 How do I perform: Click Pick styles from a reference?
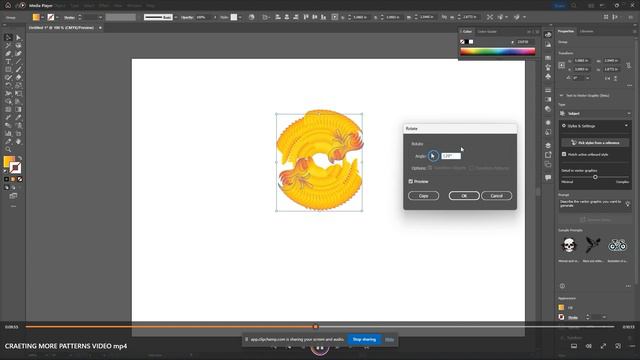pyautogui.click(x=596, y=142)
